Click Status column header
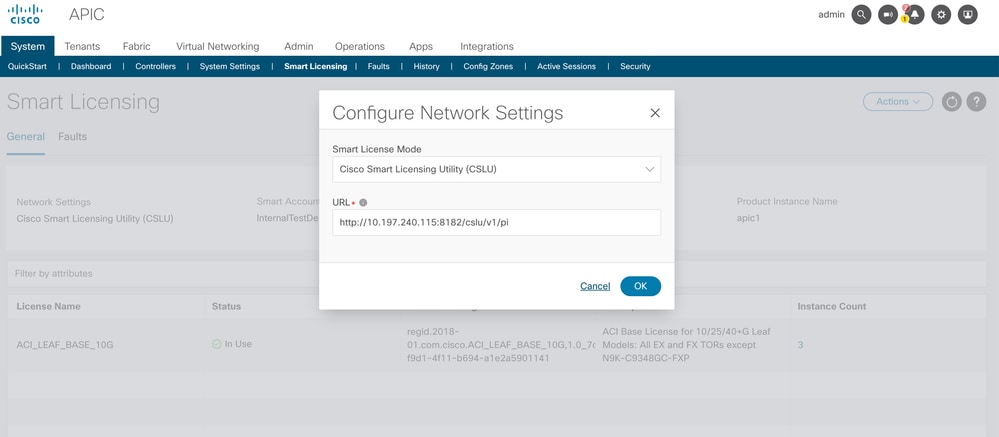The height and width of the screenshot is (437, 999). (226, 306)
